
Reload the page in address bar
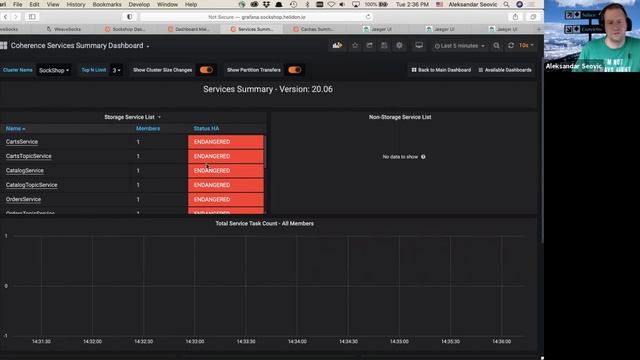click(368, 17)
